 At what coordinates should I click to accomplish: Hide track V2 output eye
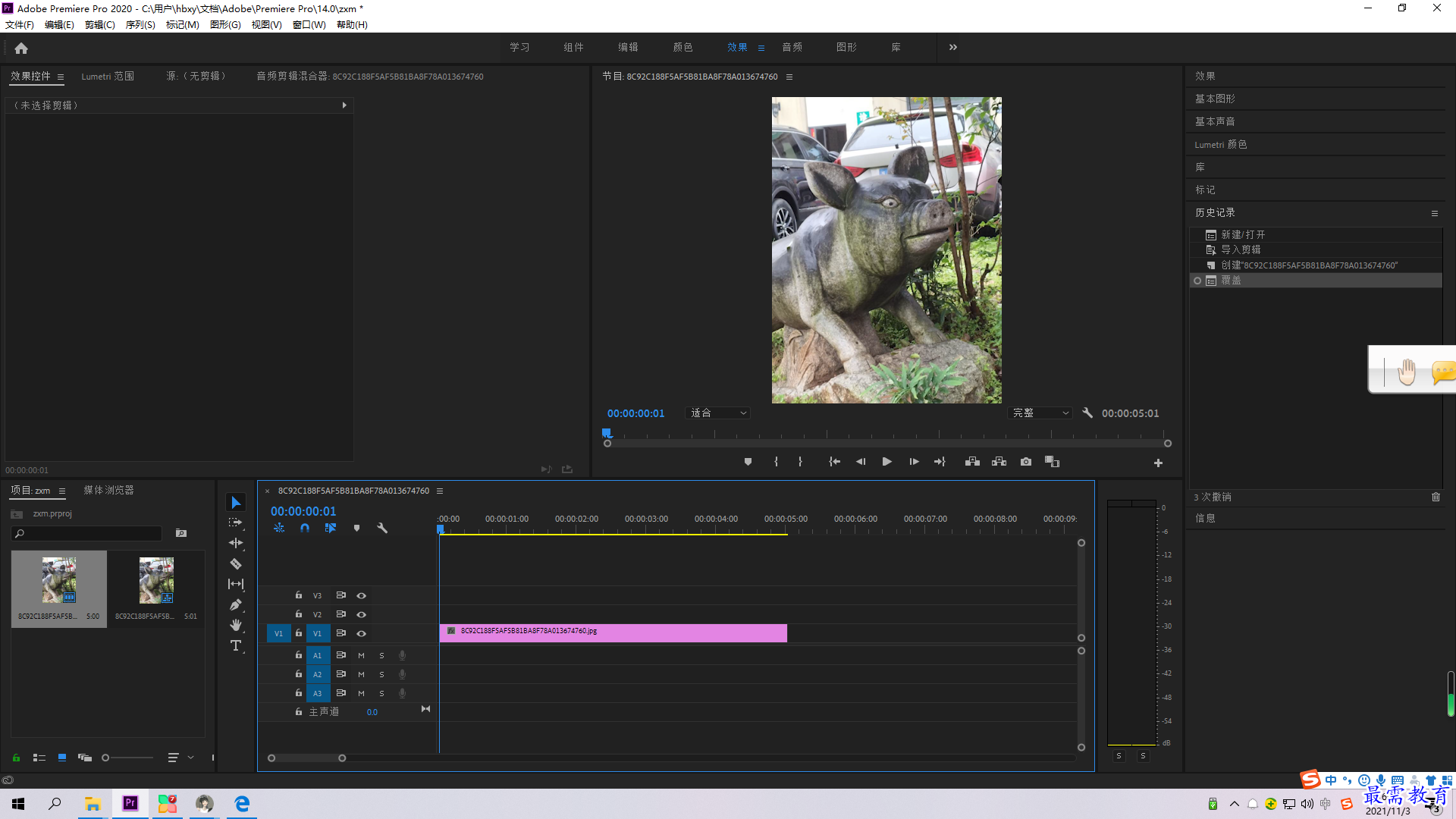tap(362, 614)
